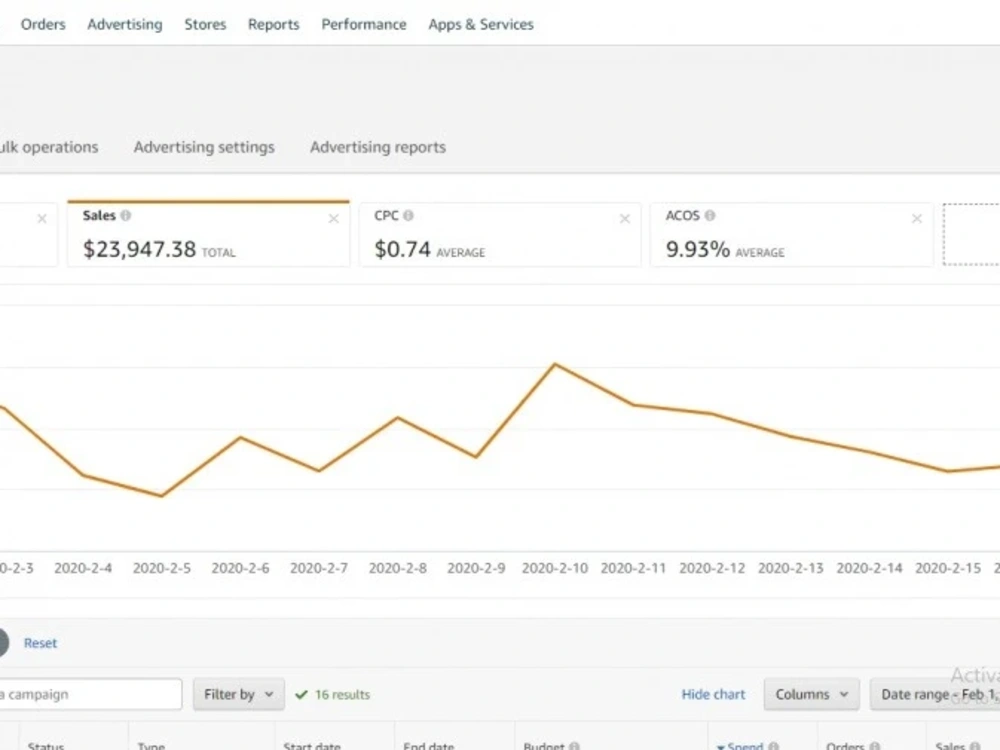Remove the leftmost partially visible metric card

(x=42, y=219)
